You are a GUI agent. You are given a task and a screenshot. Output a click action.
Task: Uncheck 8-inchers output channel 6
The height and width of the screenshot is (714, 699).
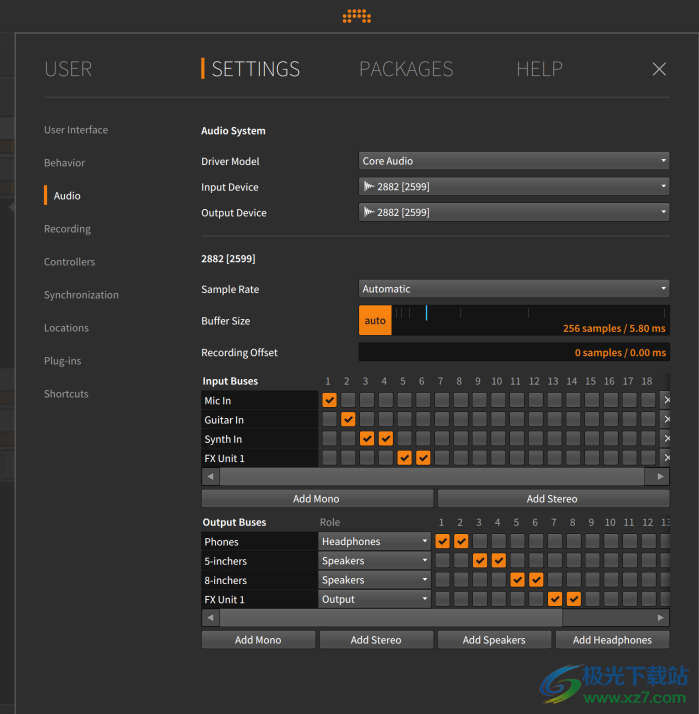536,580
